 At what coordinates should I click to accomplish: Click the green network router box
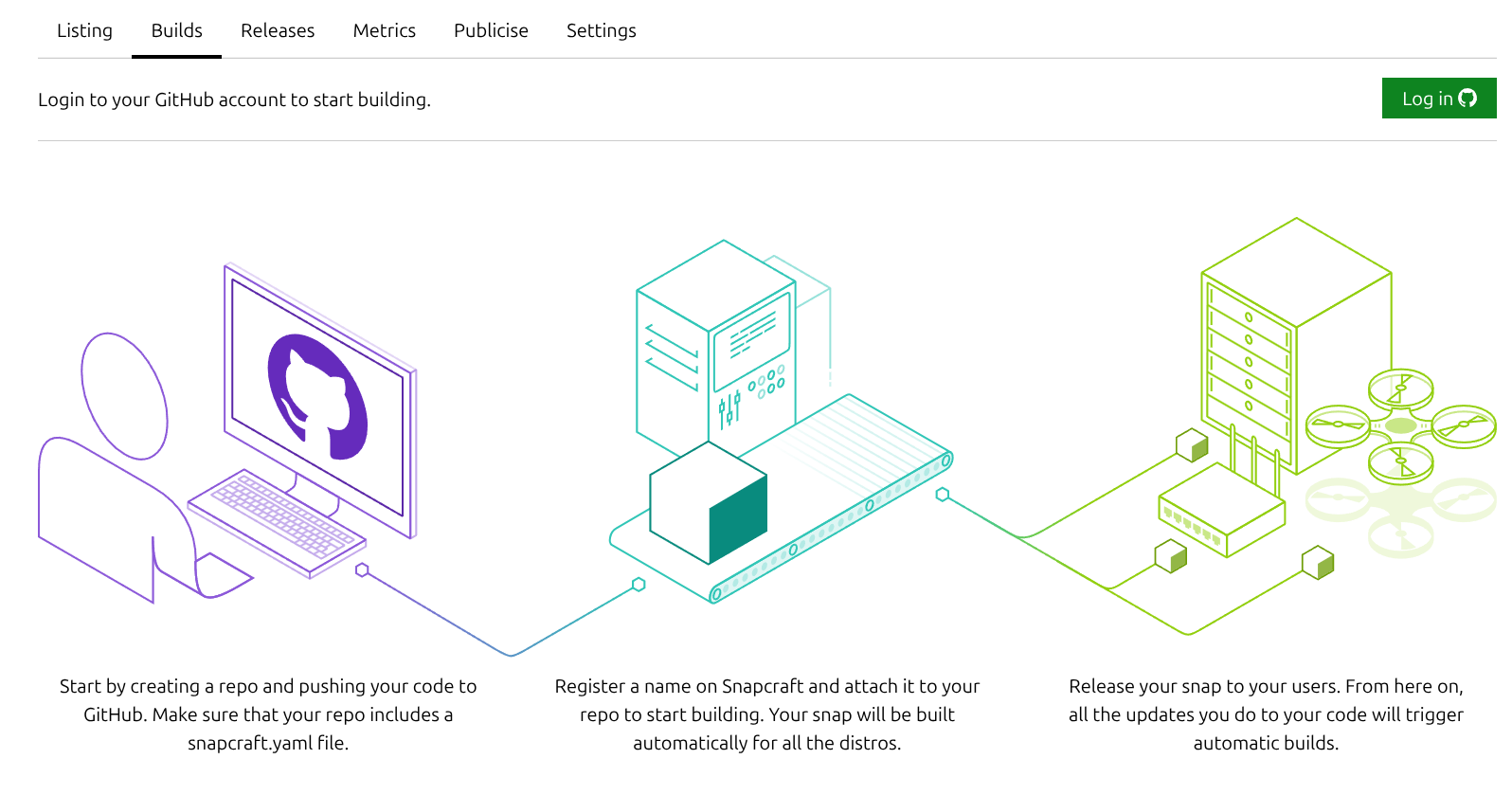(1221, 513)
